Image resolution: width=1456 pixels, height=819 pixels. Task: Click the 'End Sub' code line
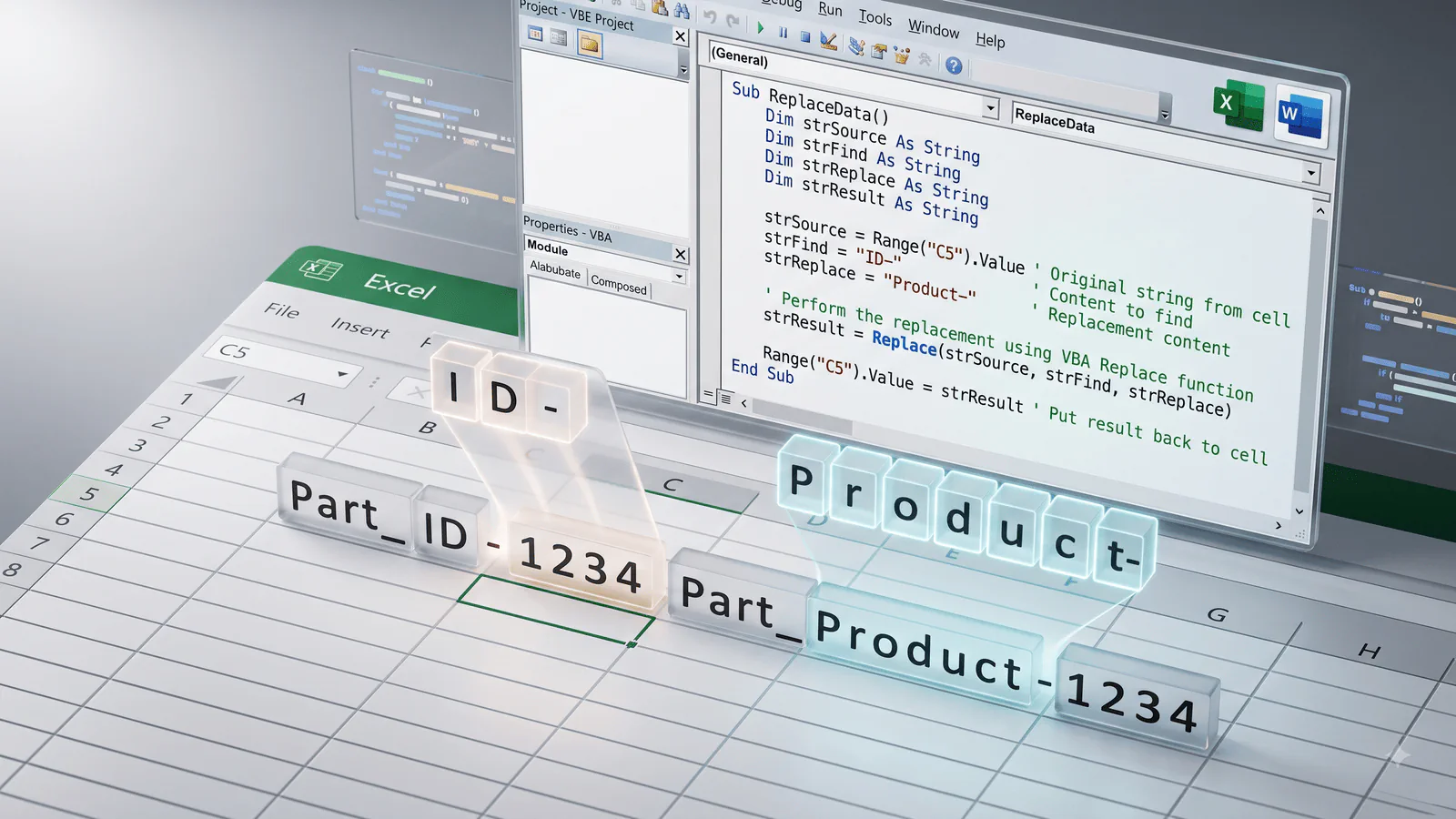coord(763,371)
